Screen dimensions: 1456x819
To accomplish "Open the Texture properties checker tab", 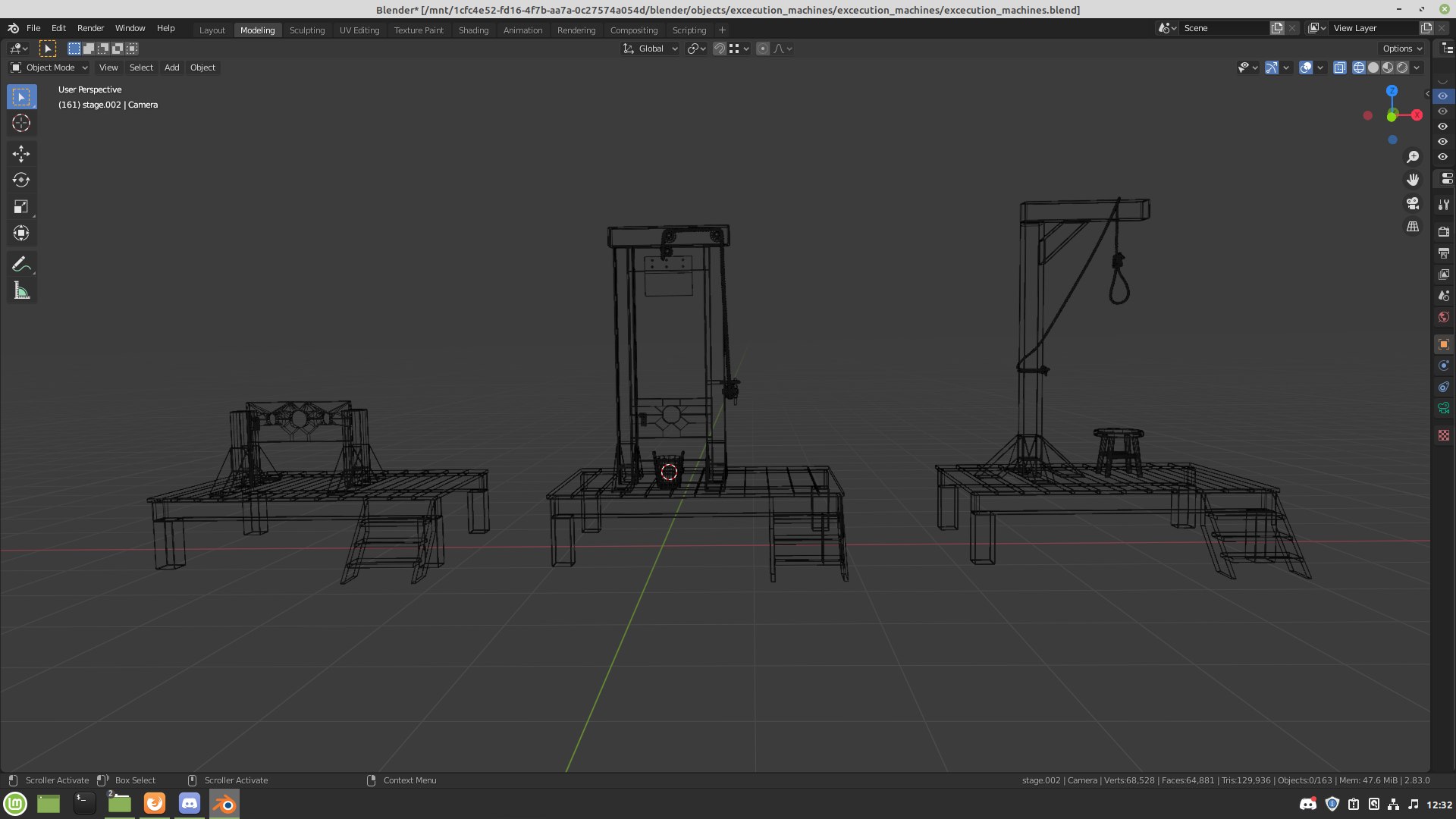I will [1444, 435].
